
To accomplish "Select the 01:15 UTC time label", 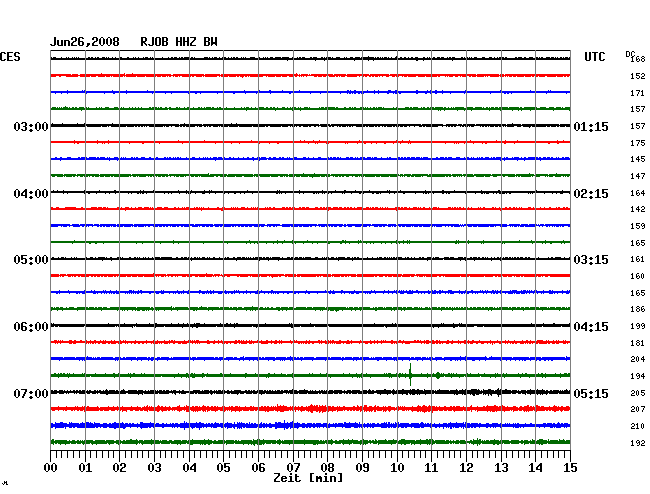I will click(591, 127).
